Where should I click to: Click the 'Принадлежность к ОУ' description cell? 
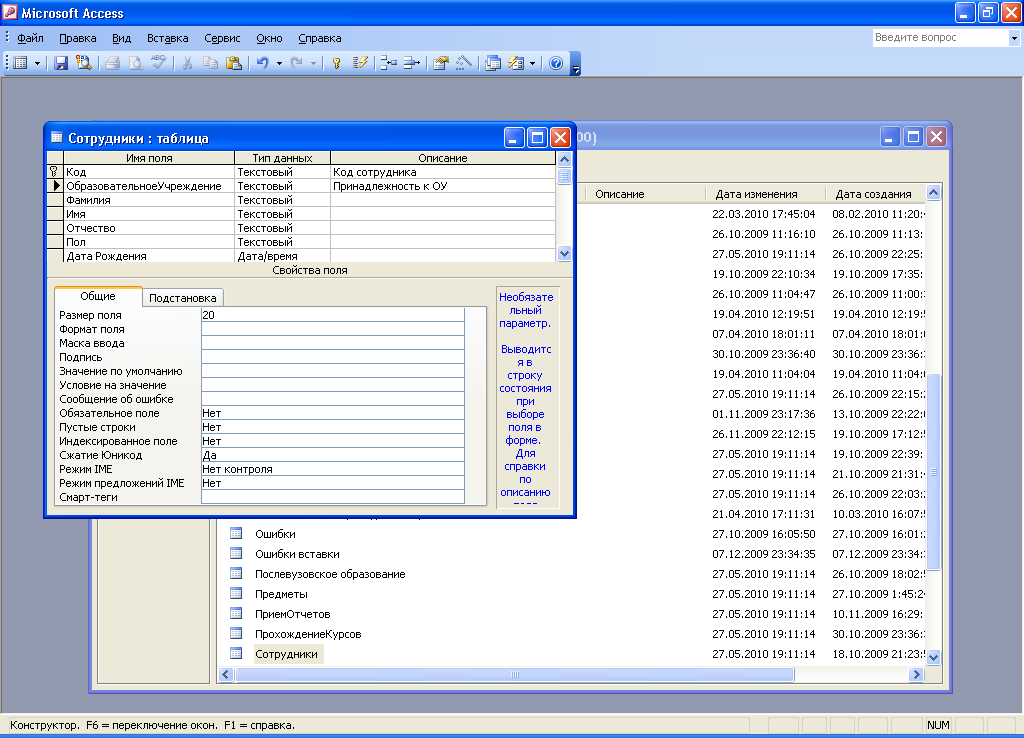(x=443, y=186)
